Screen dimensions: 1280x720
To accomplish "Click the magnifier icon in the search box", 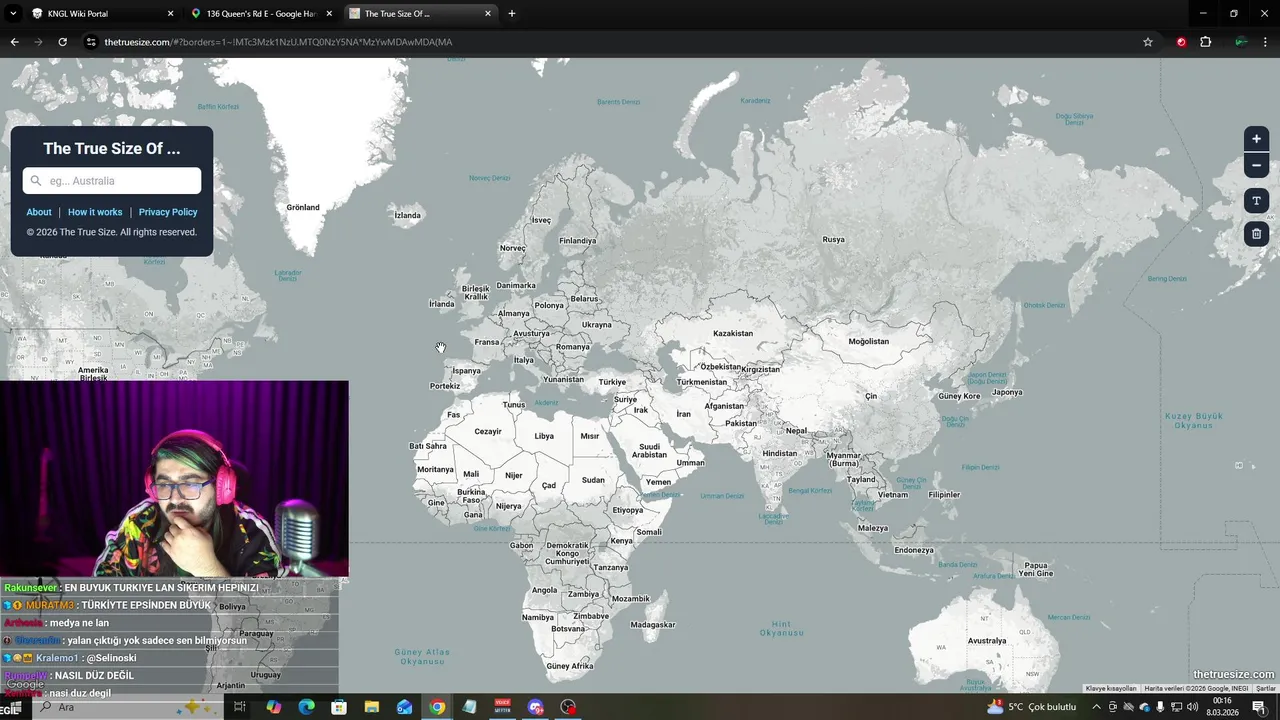I will [36, 181].
